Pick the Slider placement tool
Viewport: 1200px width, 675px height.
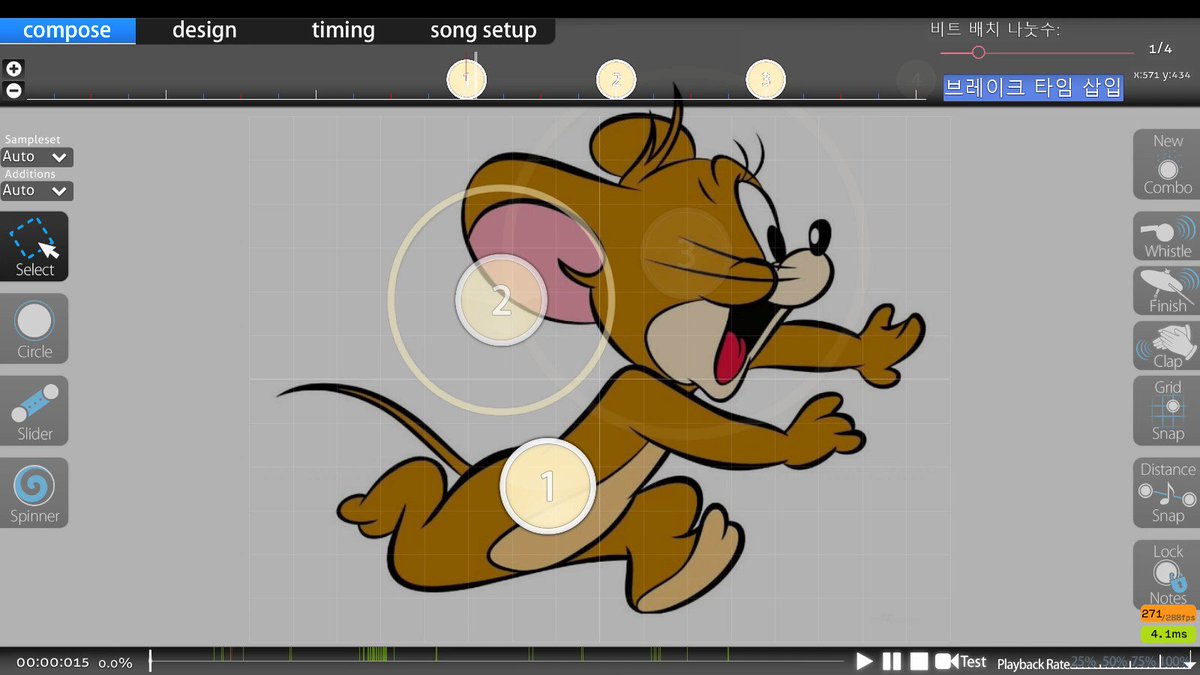pyautogui.click(x=34, y=410)
